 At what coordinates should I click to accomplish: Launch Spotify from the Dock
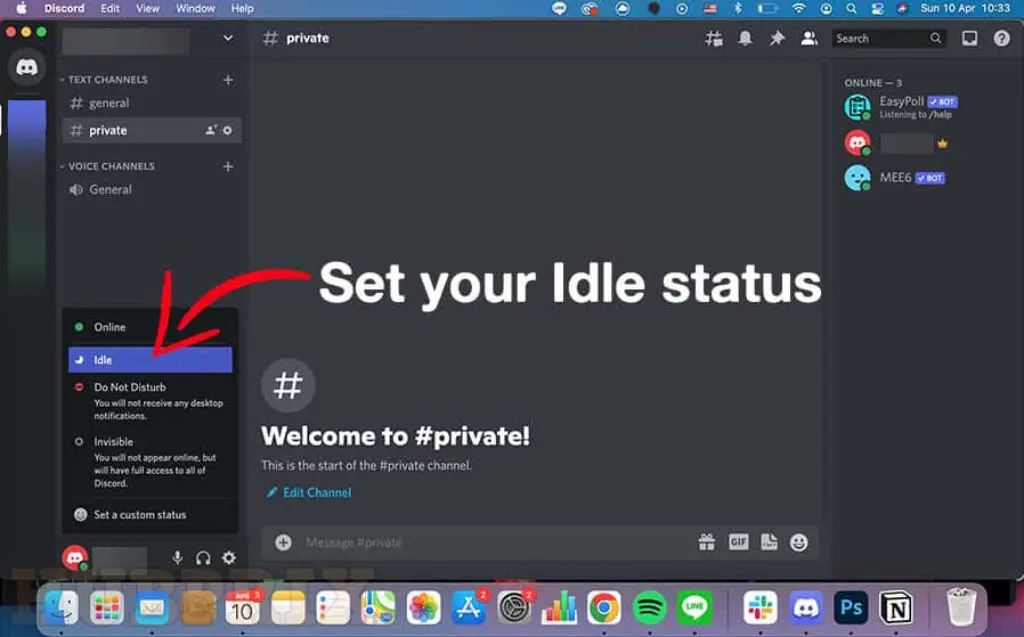pos(649,608)
